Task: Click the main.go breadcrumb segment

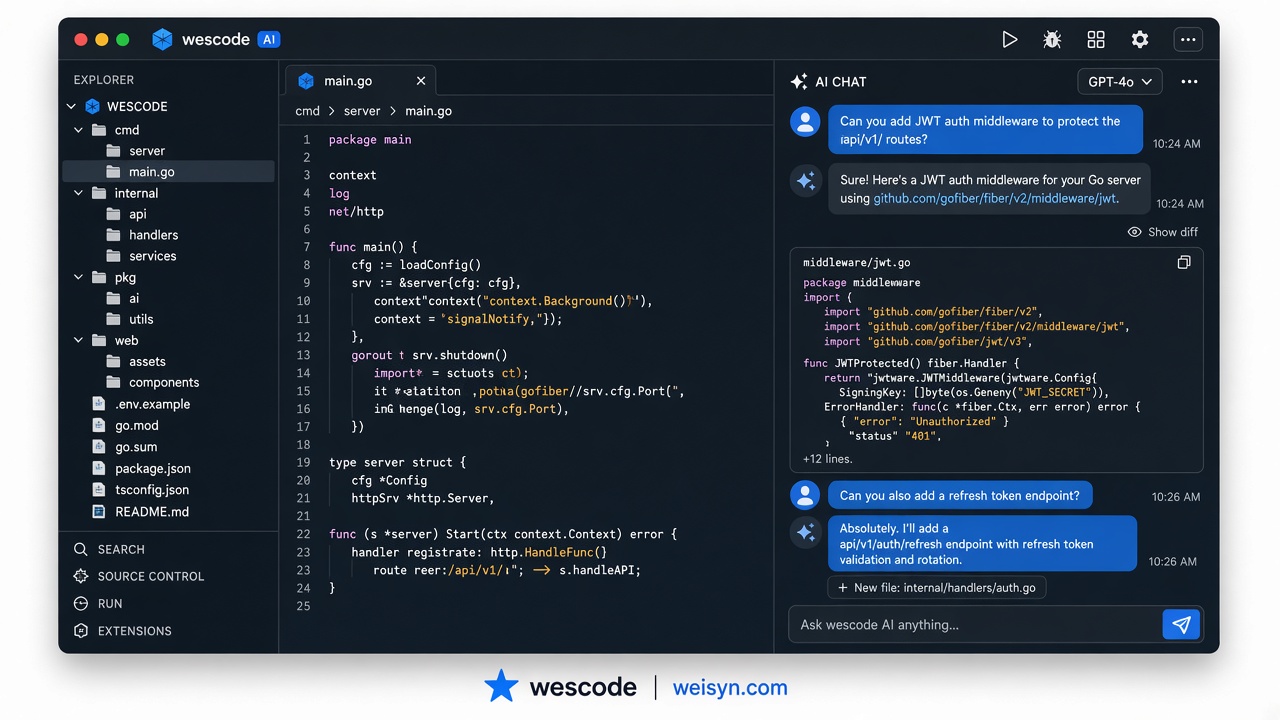Action: (428, 111)
